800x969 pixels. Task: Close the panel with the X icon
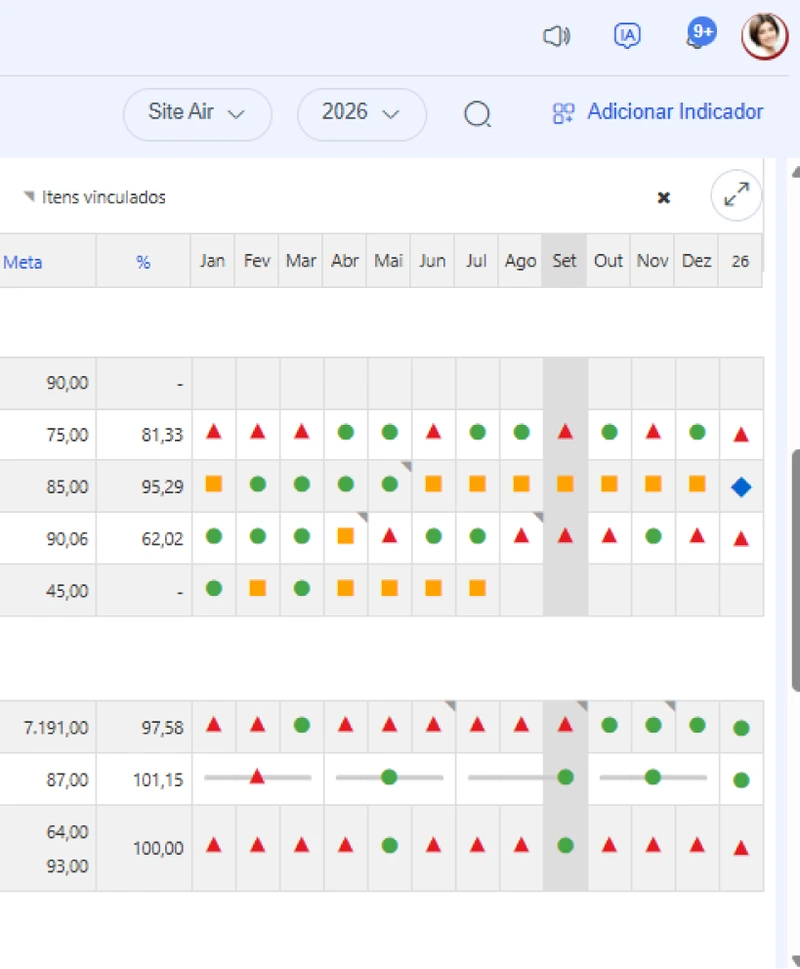point(663,198)
